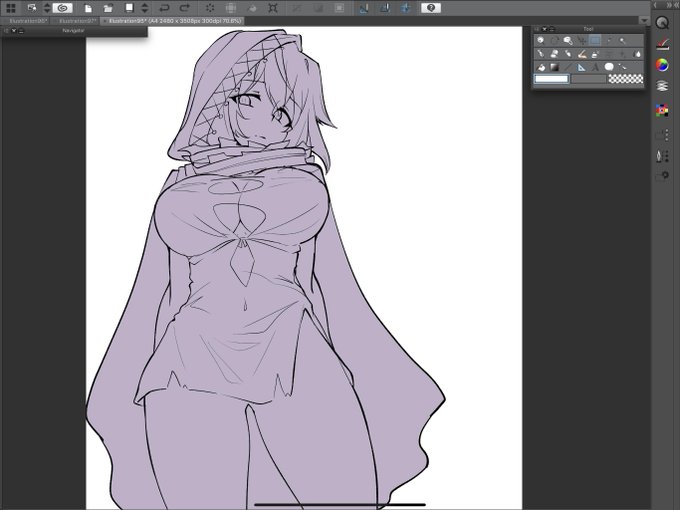This screenshot has width=680, height=510.
Task: Toggle Snap to Grid
Action: coord(405,8)
